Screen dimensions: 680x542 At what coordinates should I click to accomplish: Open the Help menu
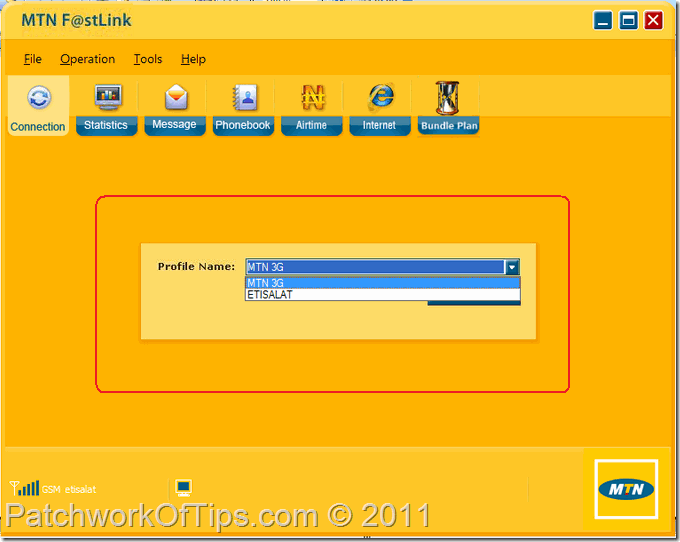193,59
